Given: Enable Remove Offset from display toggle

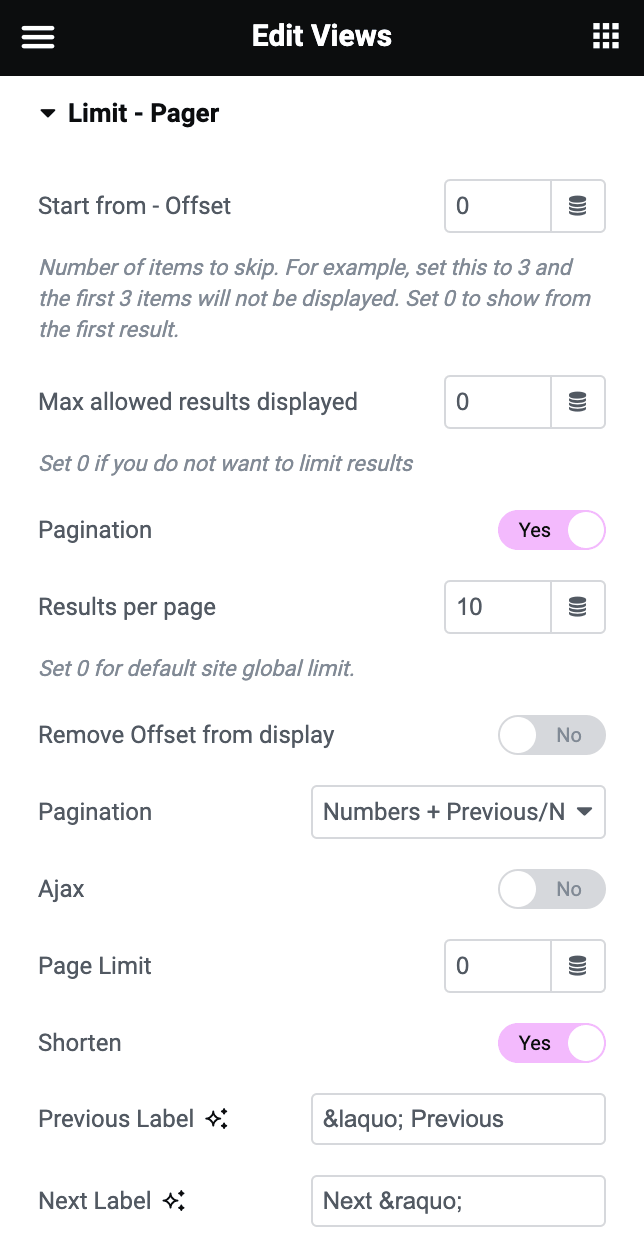Looking at the screenshot, I should [552, 735].
